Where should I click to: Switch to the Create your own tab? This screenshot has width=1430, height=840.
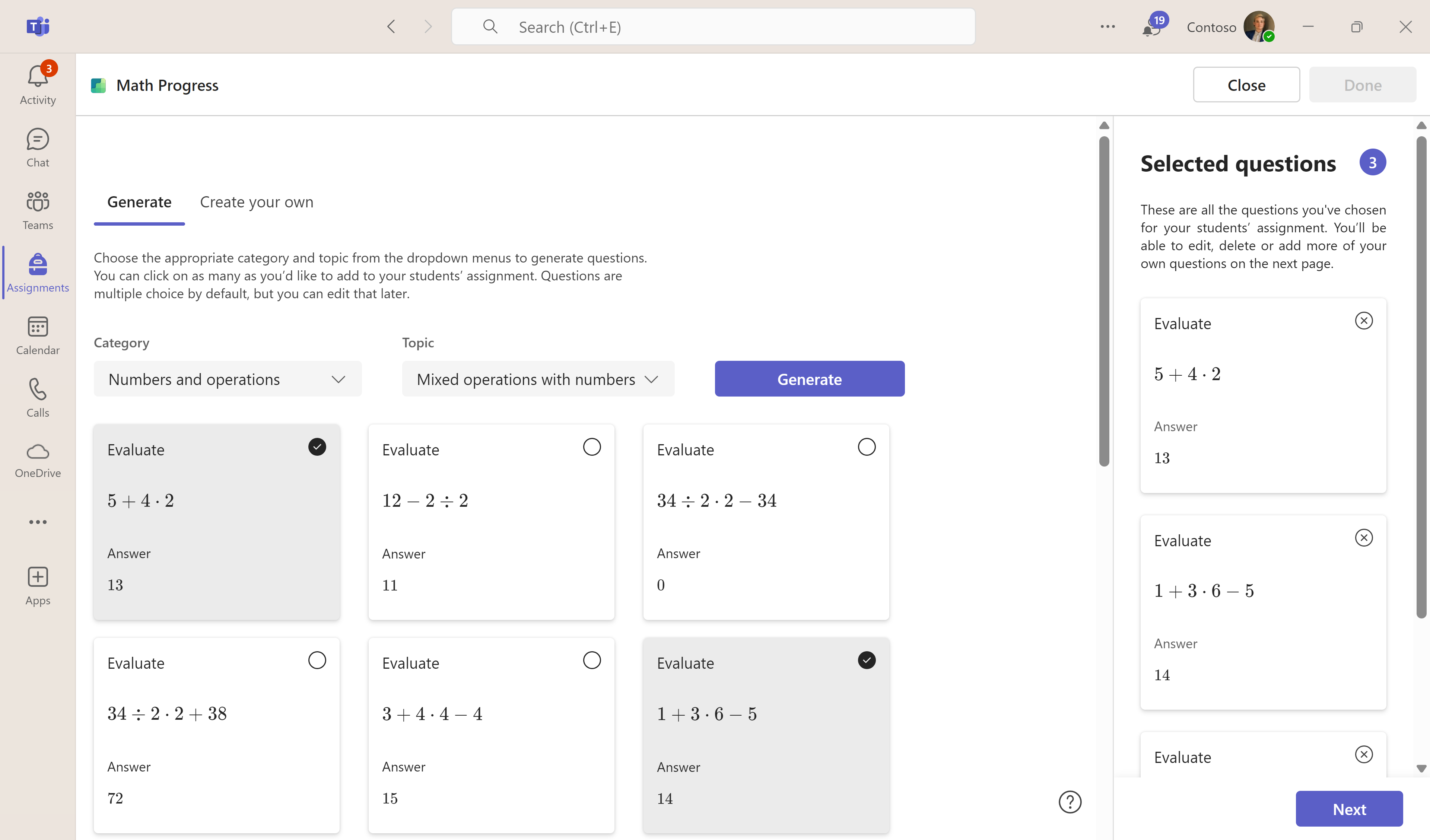[257, 202]
